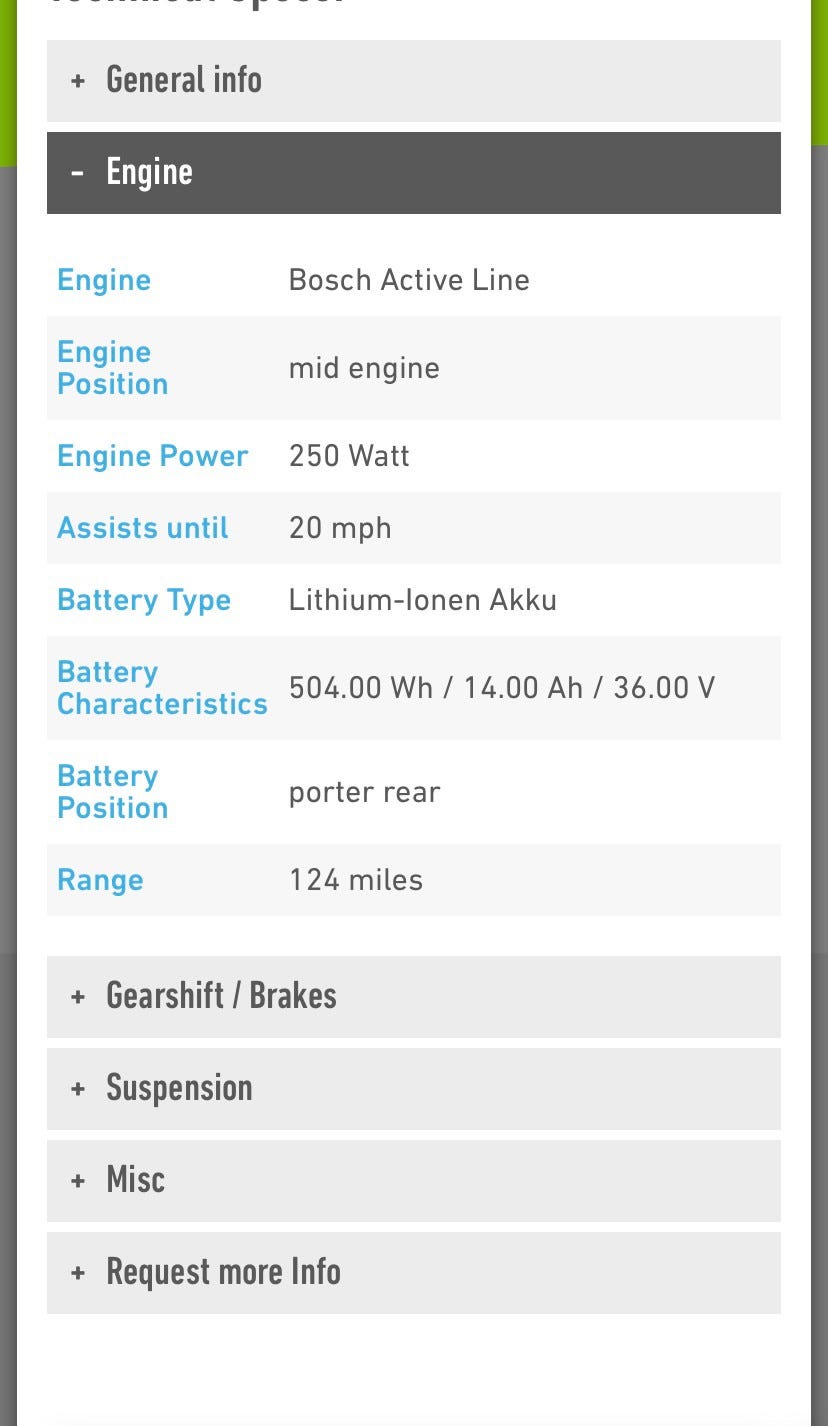Image resolution: width=828 pixels, height=1426 pixels.
Task: Click the Engine Power label
Action: coord(152,456)
